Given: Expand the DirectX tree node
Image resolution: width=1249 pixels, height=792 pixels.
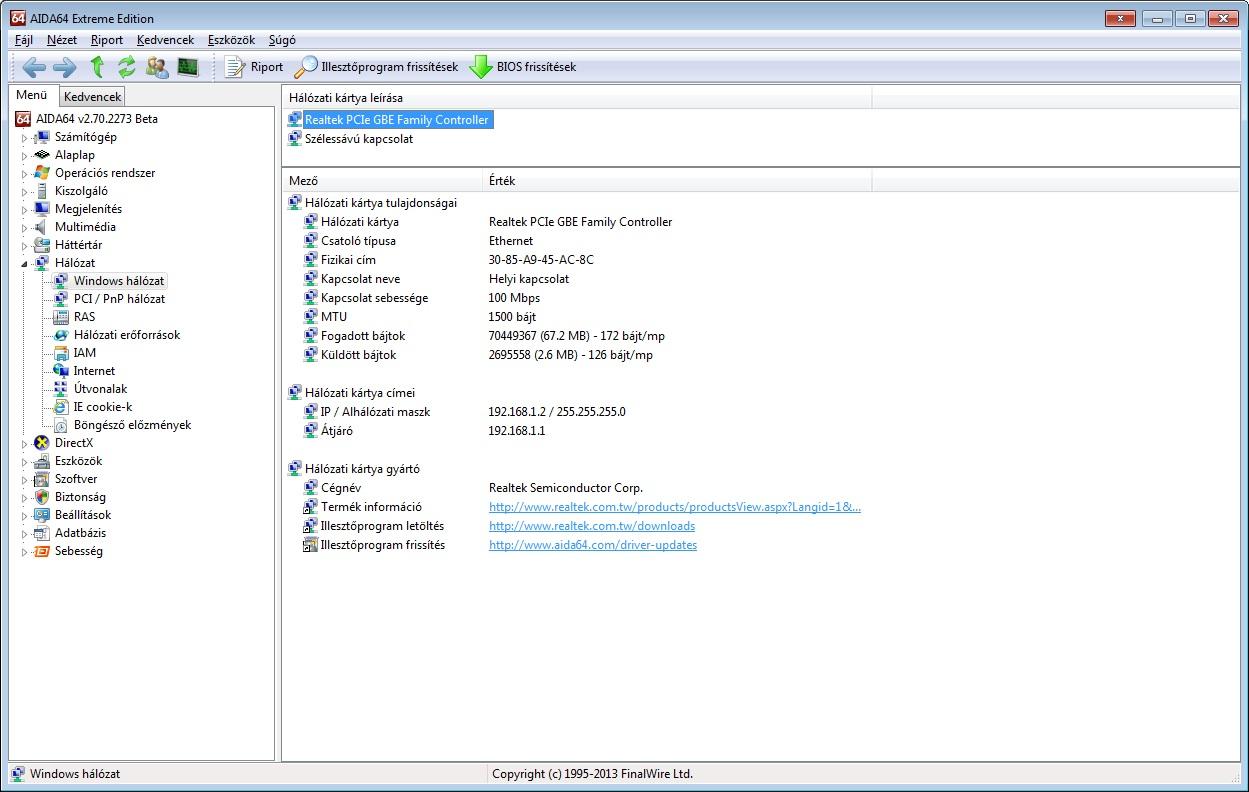Looking at the screenshot, I should 25,444.
